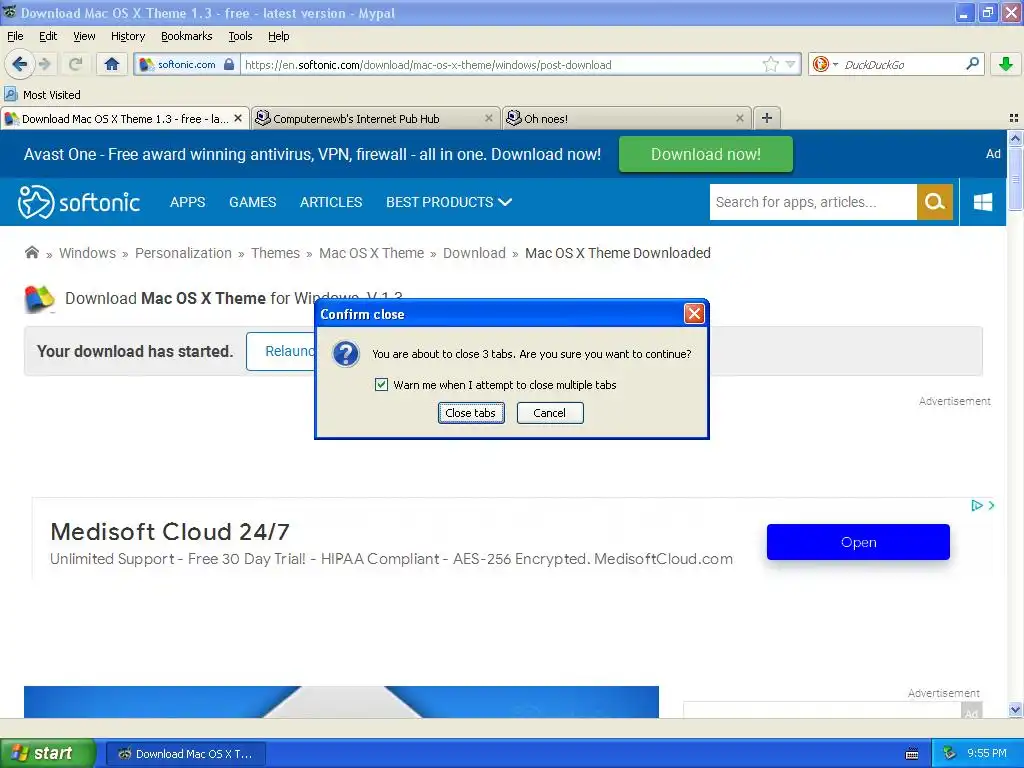
Task: Click the Search for apps, articles field
Action: point(813,202)
